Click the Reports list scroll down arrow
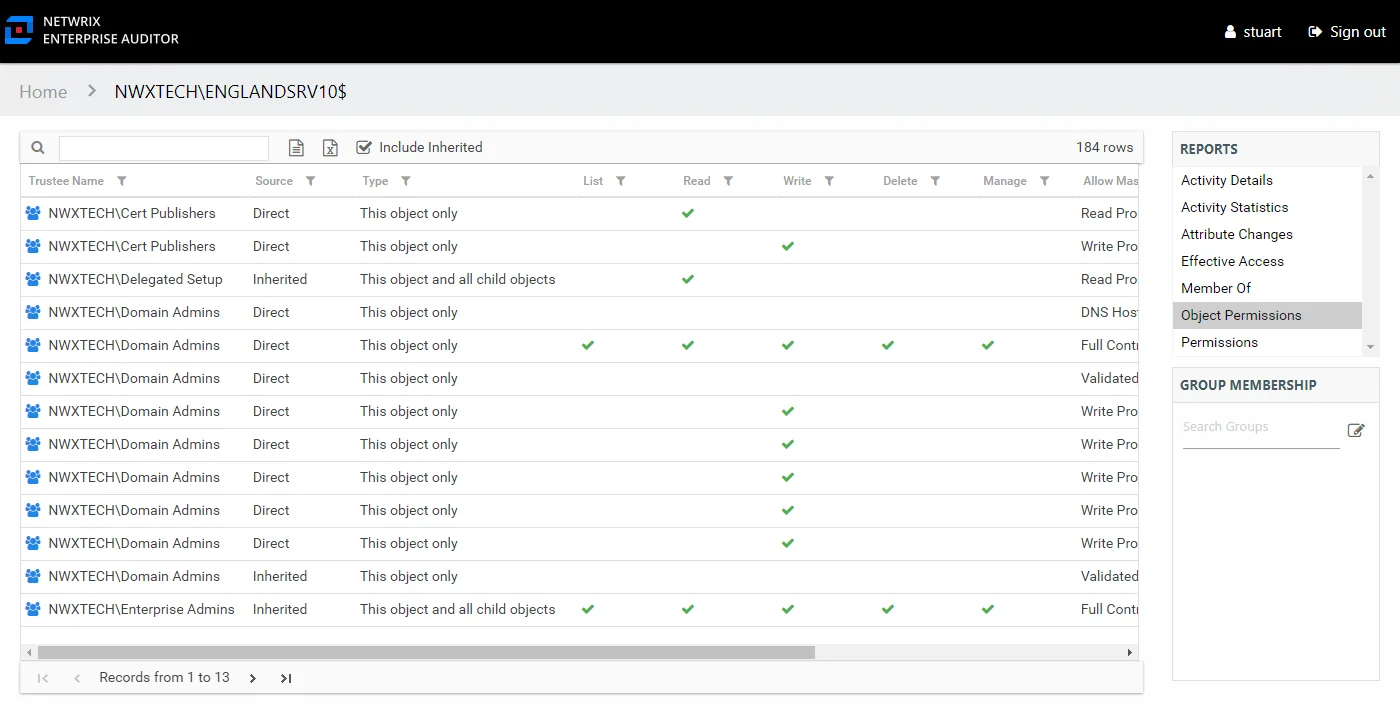Image resolution: width=1400 pixels, height=705 pixels. [1370, 347]
